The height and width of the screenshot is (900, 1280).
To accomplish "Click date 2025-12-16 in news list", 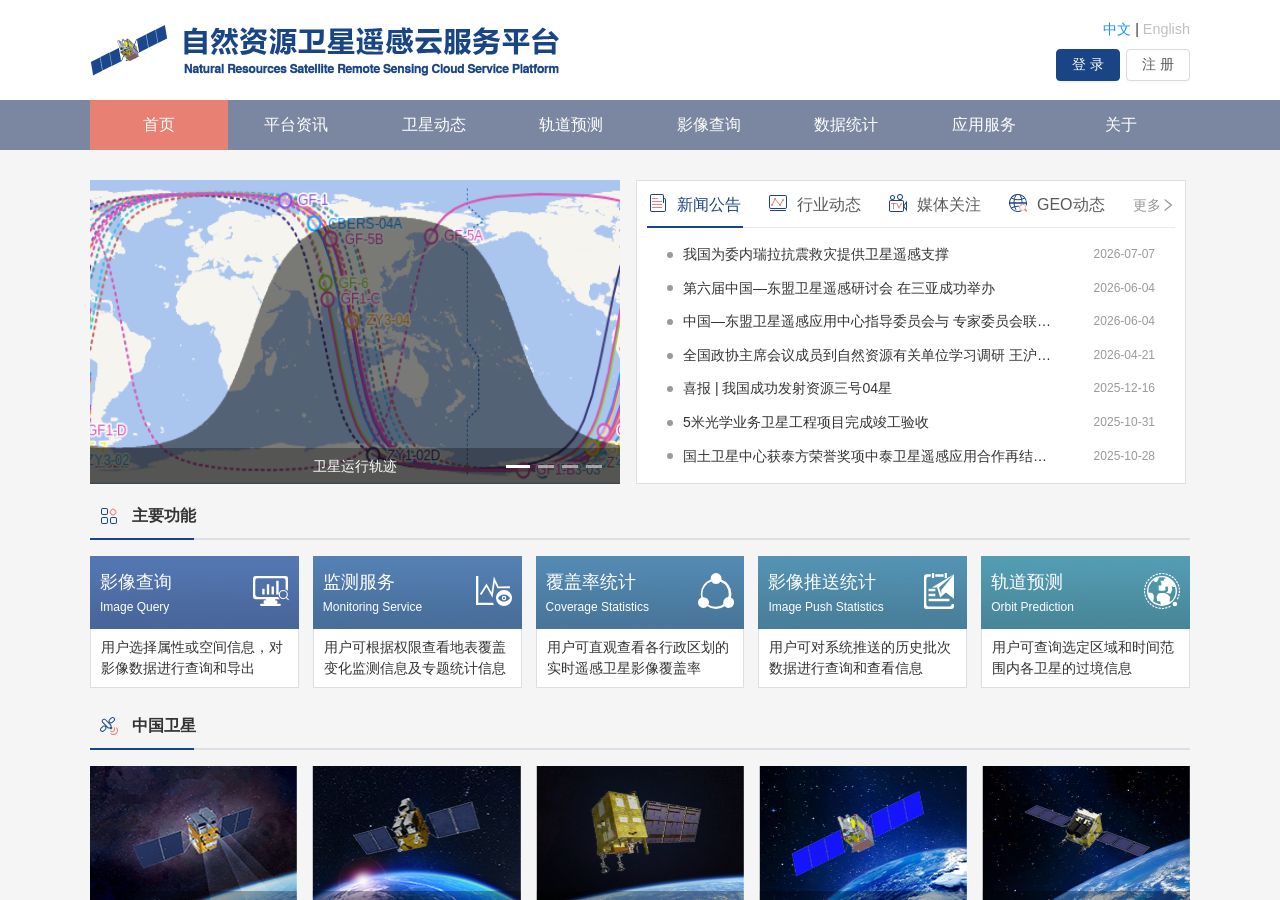I will click(x=1124, y=388).
